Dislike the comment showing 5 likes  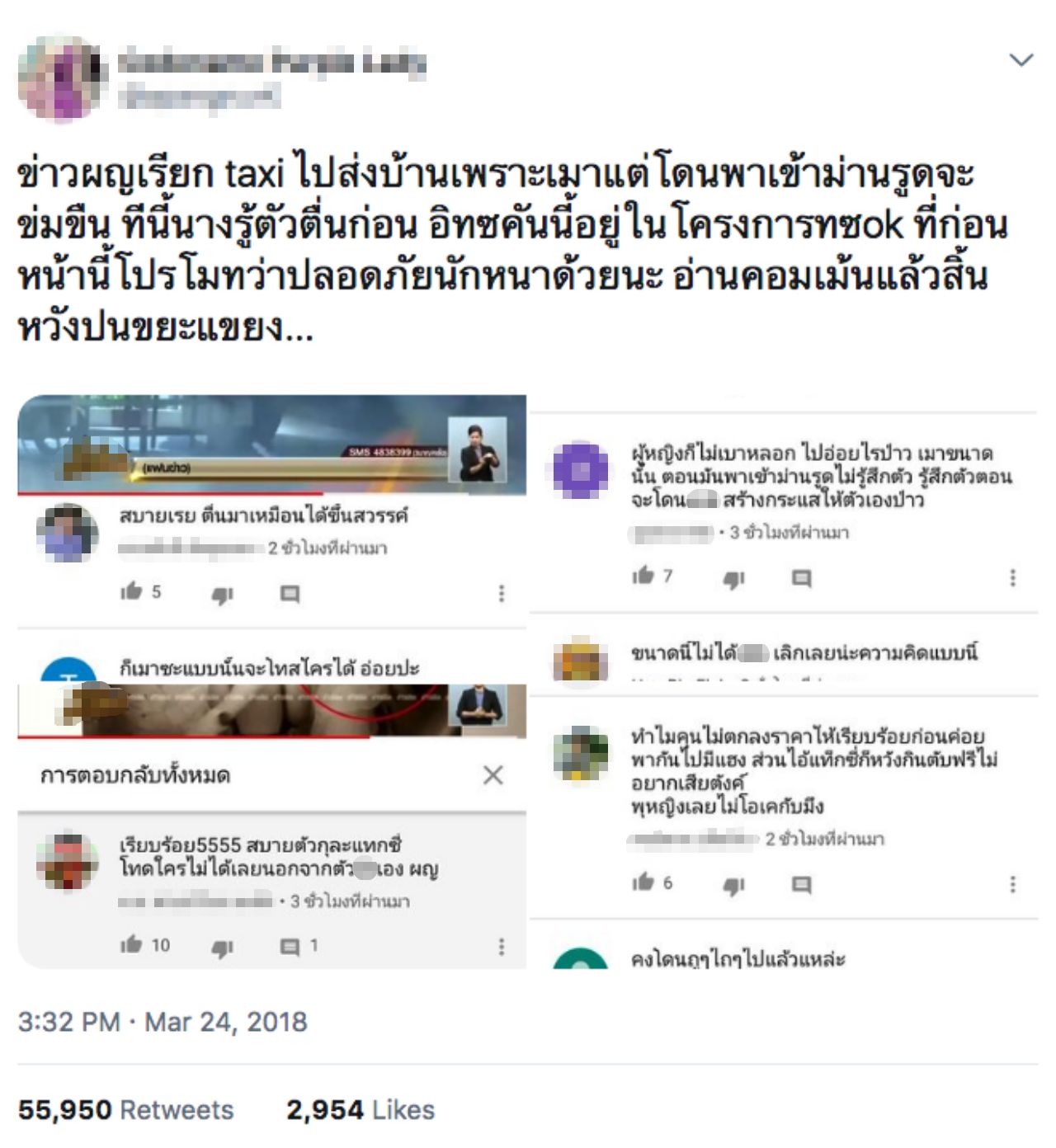tap(222, 595)
